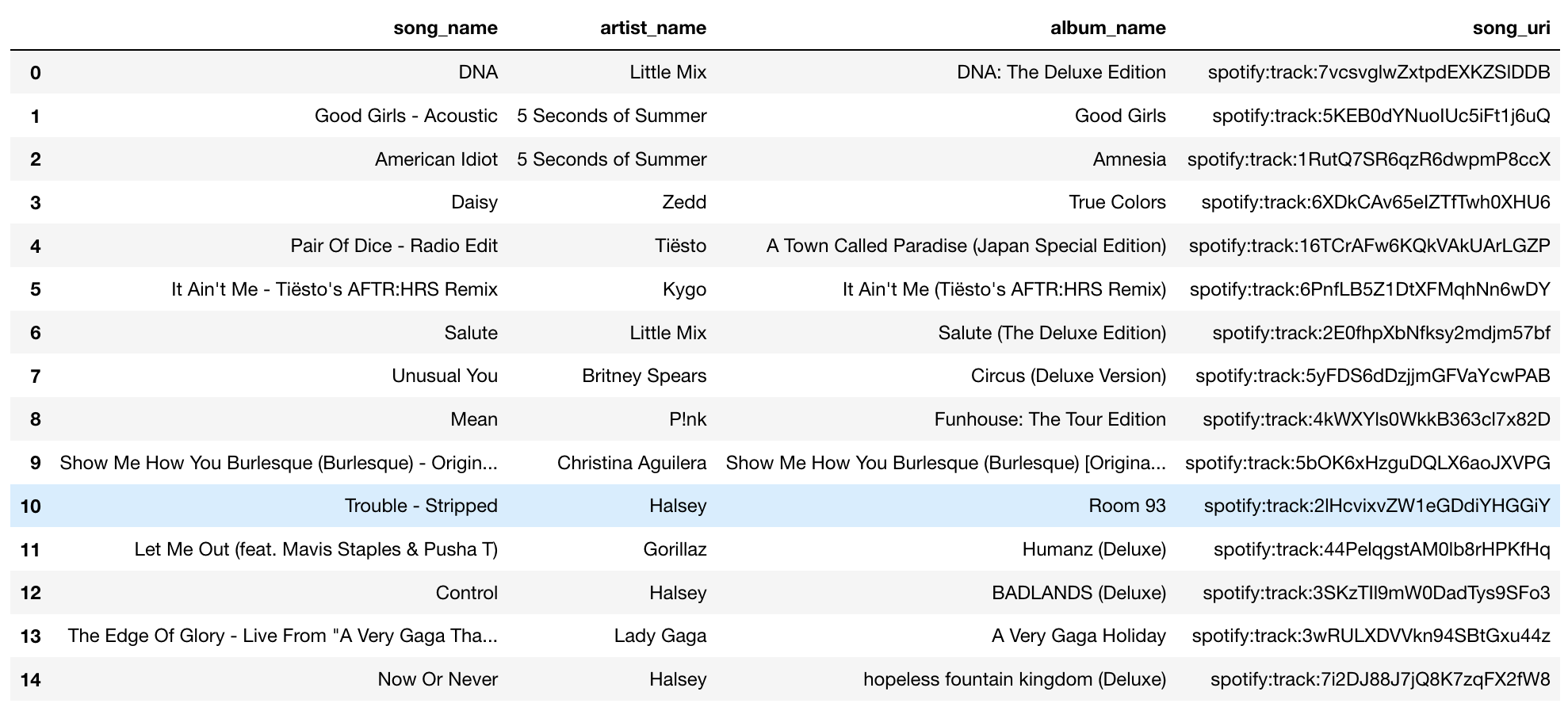This screenshot has height=707, width=1568.
Task: Click the "Now Or Never" song cell
Action: [438, 679]
